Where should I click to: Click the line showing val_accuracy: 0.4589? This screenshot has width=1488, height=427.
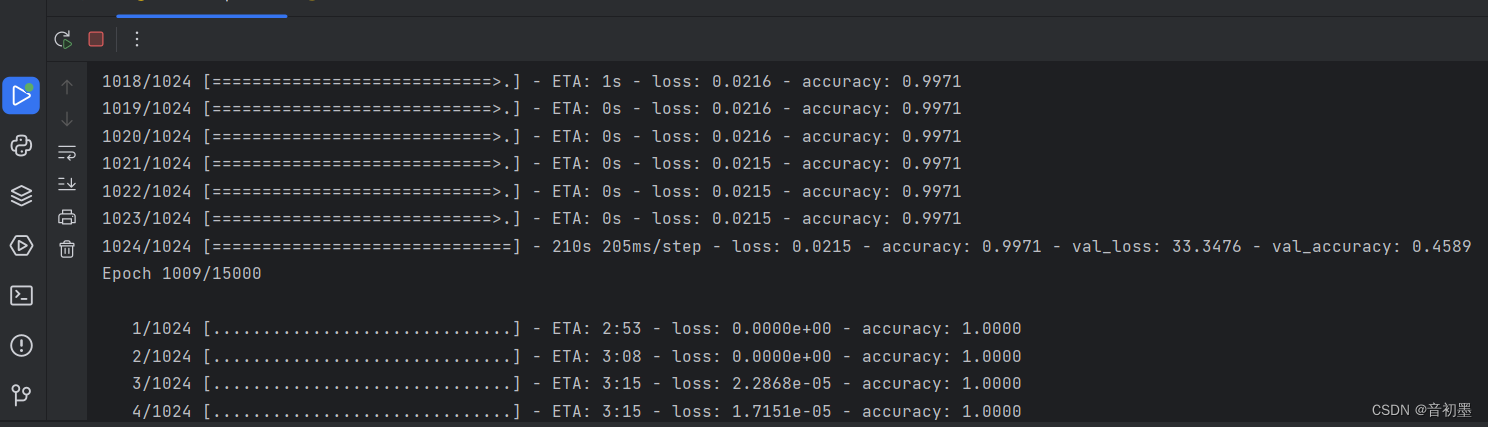(787, 246)
